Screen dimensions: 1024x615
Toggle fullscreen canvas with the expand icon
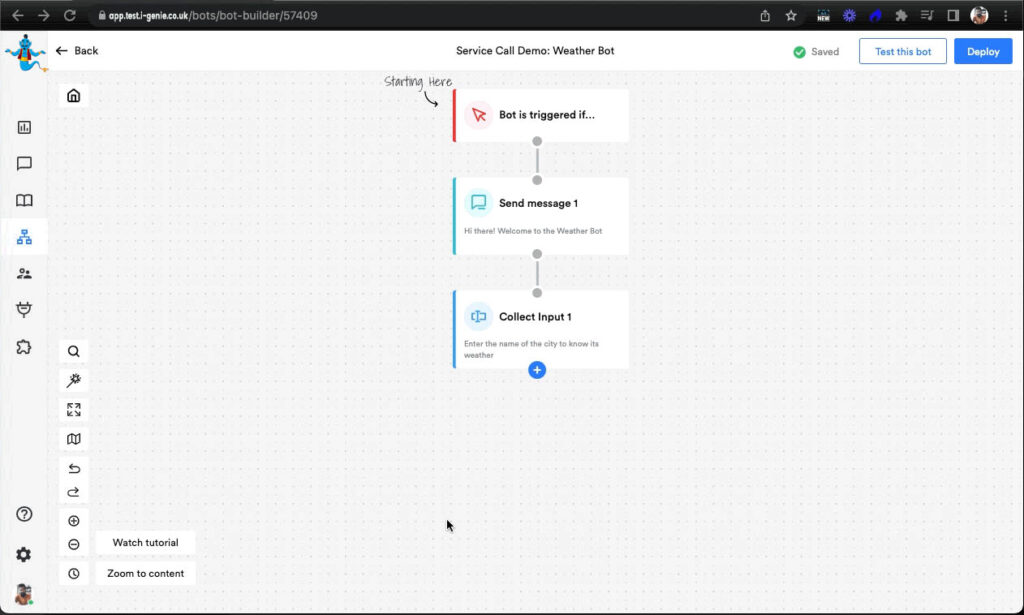click(x=74, y=410)
